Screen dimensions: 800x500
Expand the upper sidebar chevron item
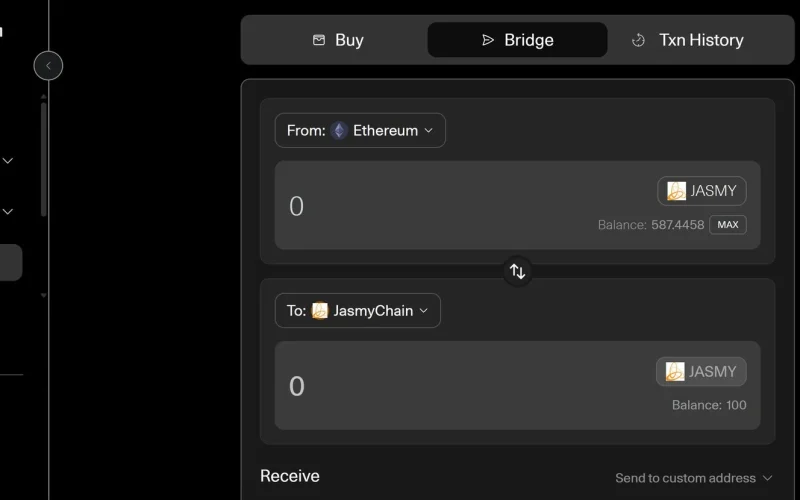8,161
